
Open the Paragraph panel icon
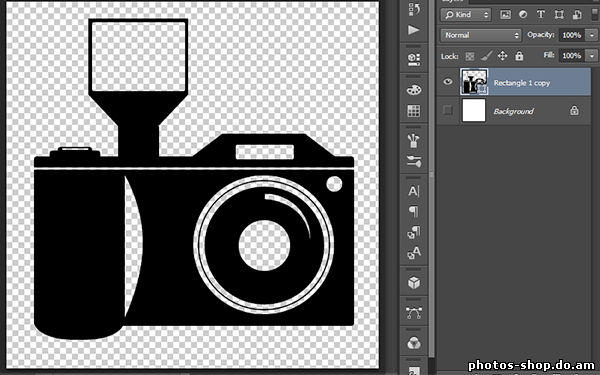click(414, 211)
